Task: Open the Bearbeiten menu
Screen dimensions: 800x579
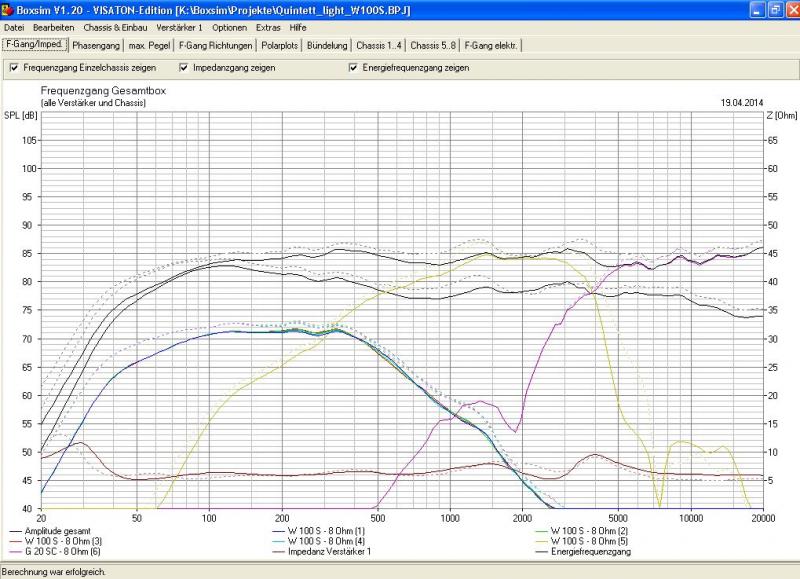Action: pyautogui.click(x=54, y=27)
